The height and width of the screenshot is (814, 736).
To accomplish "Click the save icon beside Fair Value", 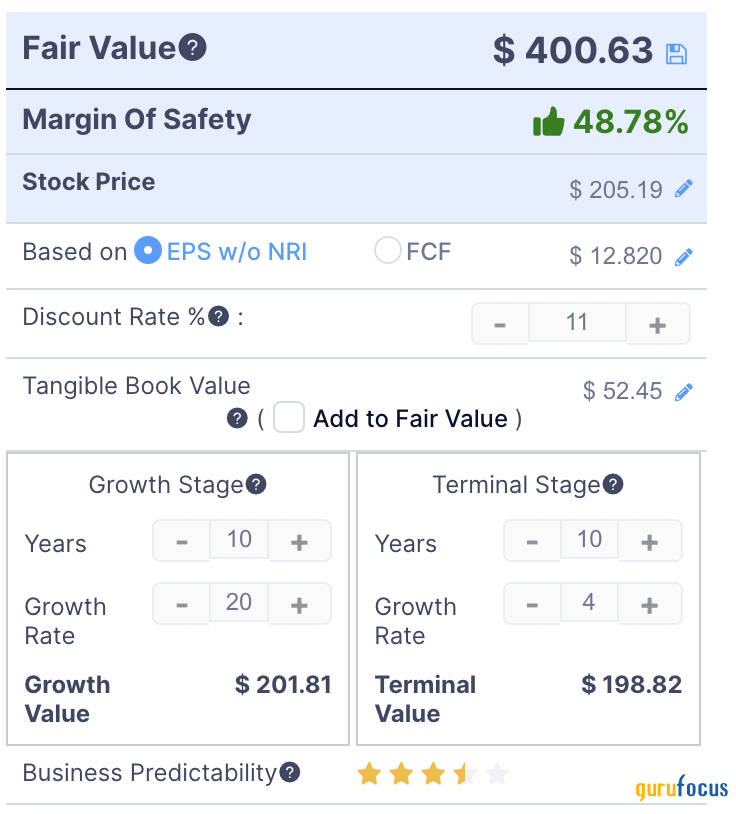I will (x=676, y=53).
